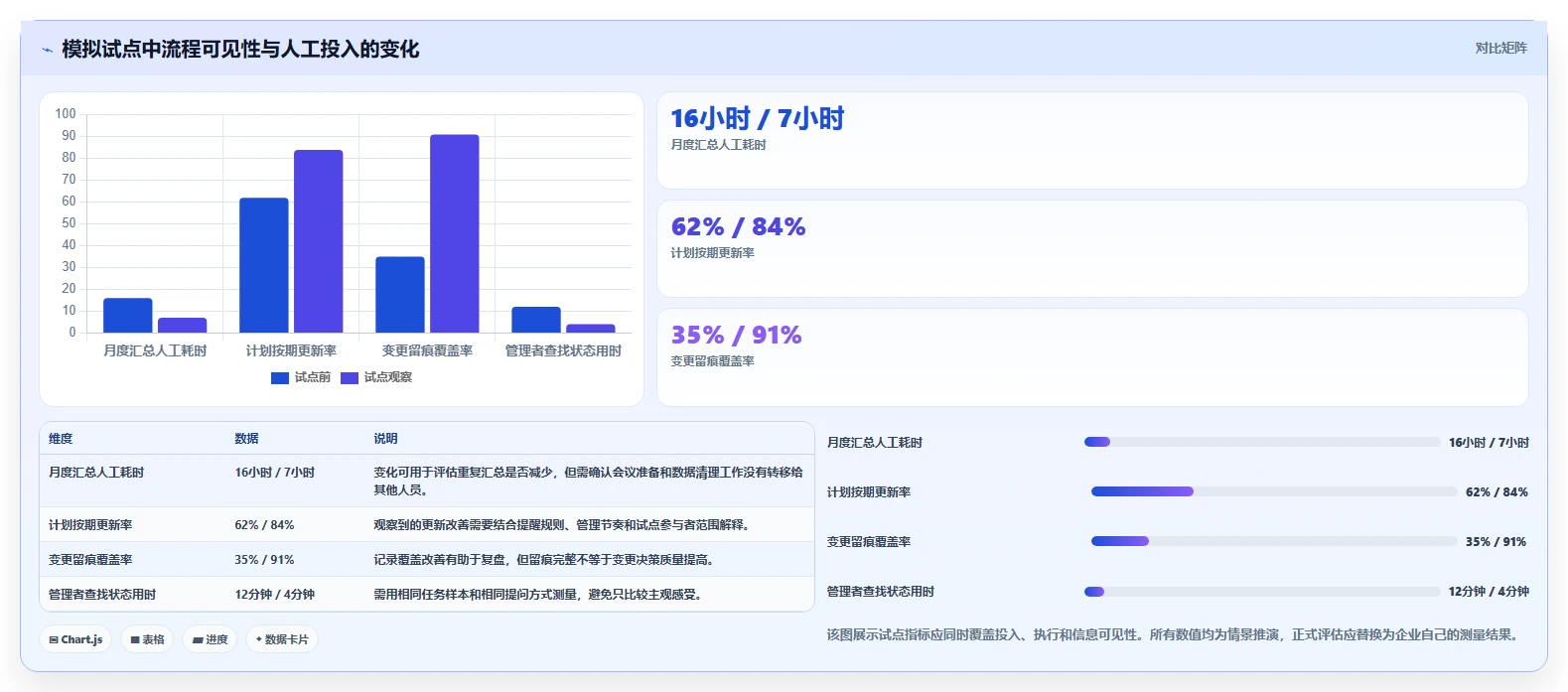Click the description starting 记录覆盖改善有助于复盘

543,560
